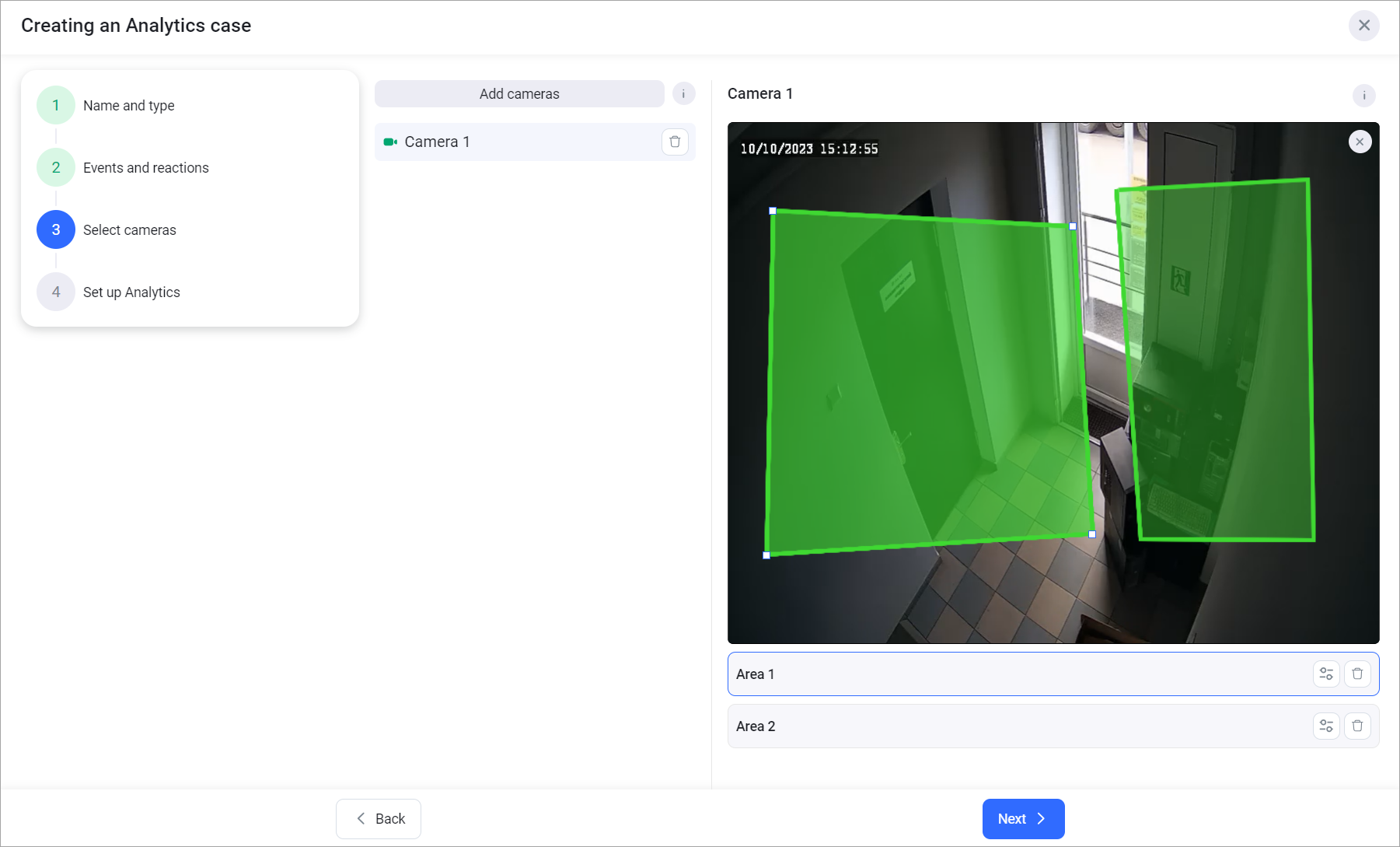Close the Creating an Analytics case dialog
Image resolution: width=1400 pixels, height=847 pixels.
click(1363, 26)
